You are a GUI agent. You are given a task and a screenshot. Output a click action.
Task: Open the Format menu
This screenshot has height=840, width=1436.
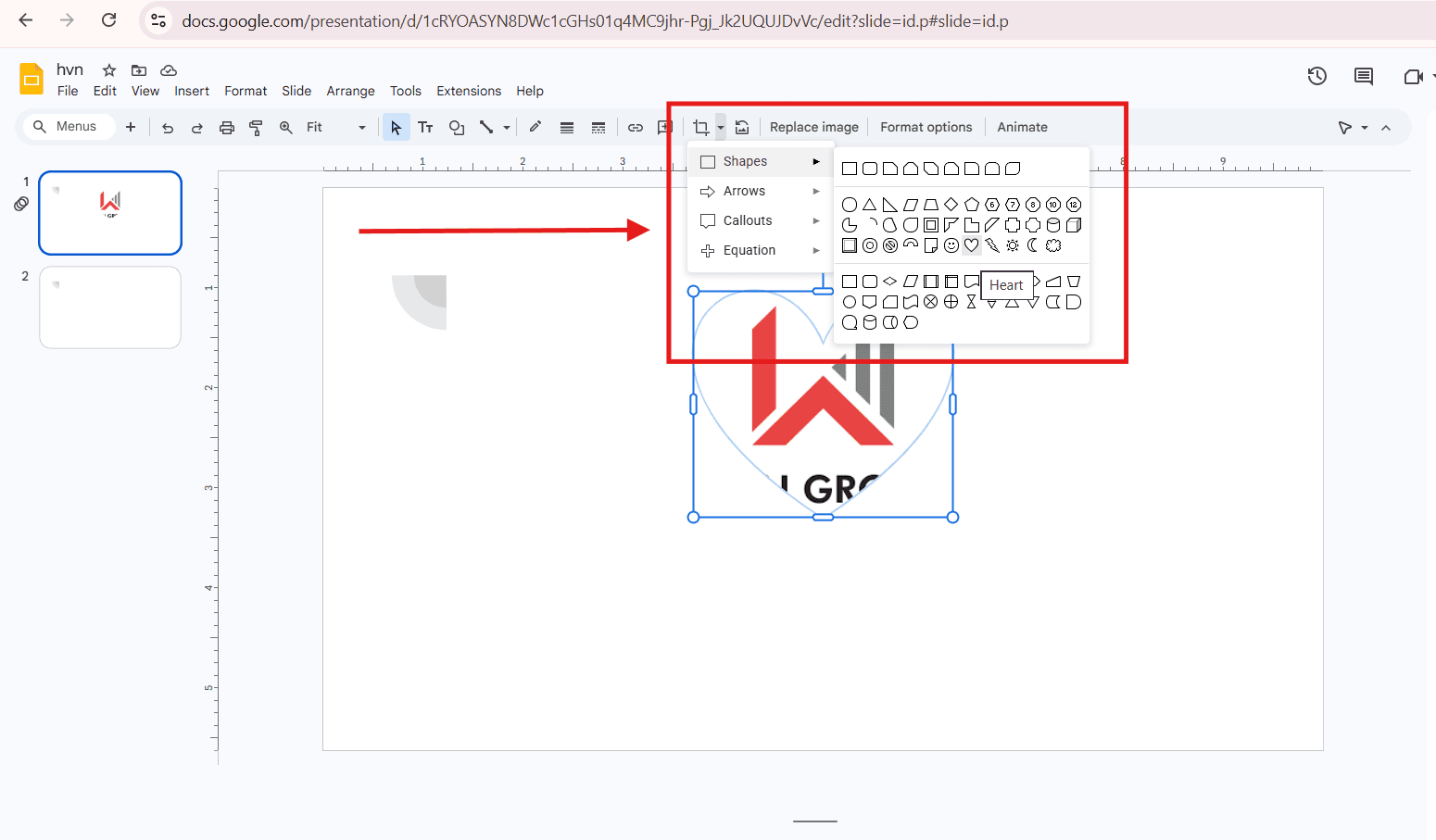246,91
